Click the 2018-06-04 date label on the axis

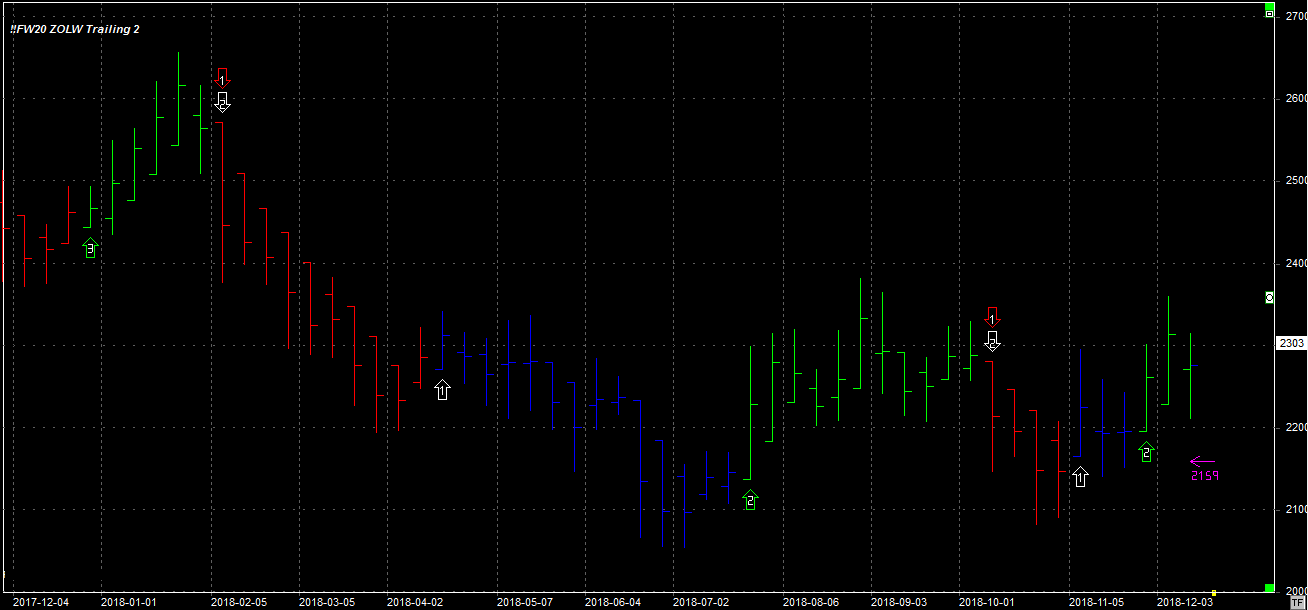612,602
